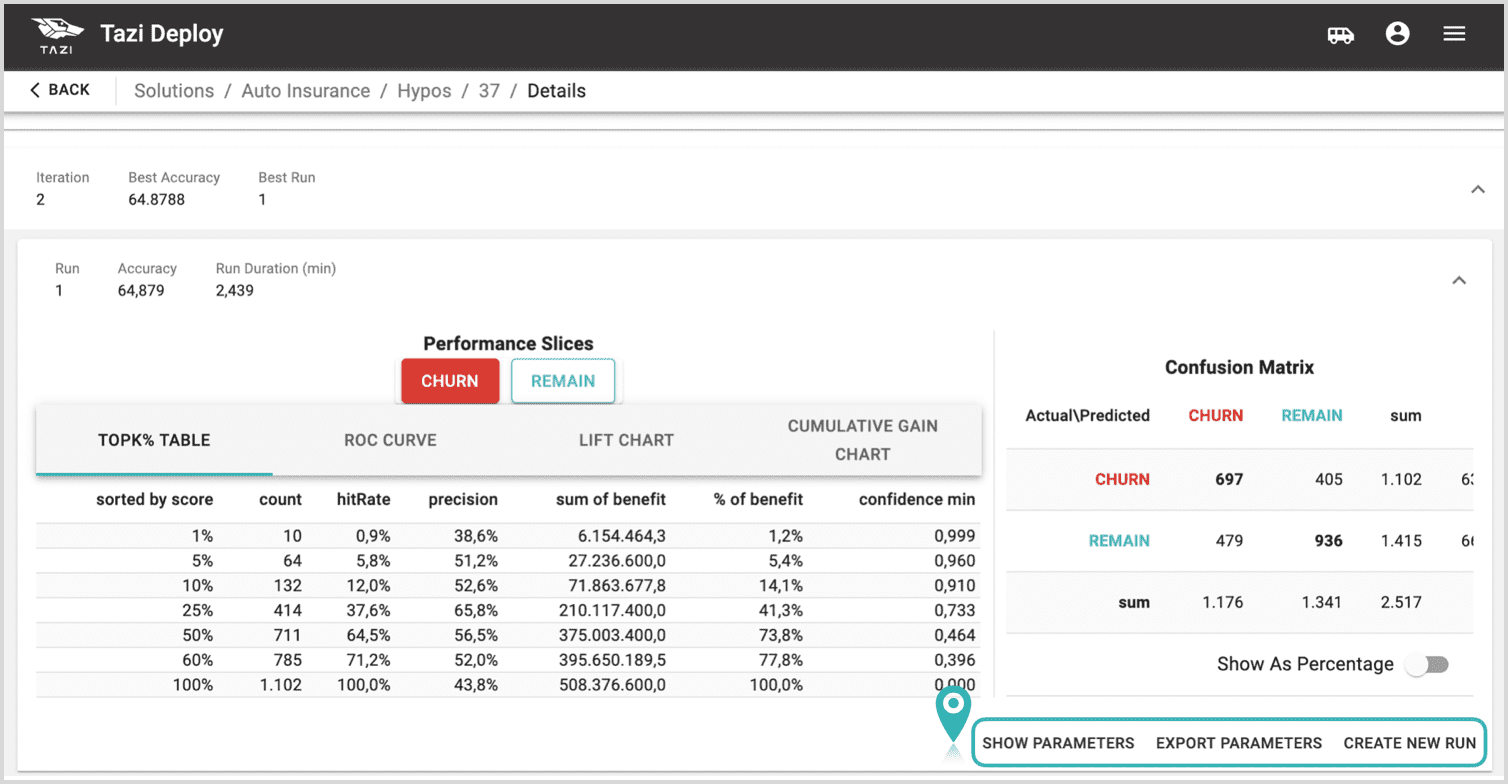Image resolution: width=1508 pixels, height=784 pixels.
Task: Switch to the TOPK% TABLE tab
Action: tap(154, 440)
